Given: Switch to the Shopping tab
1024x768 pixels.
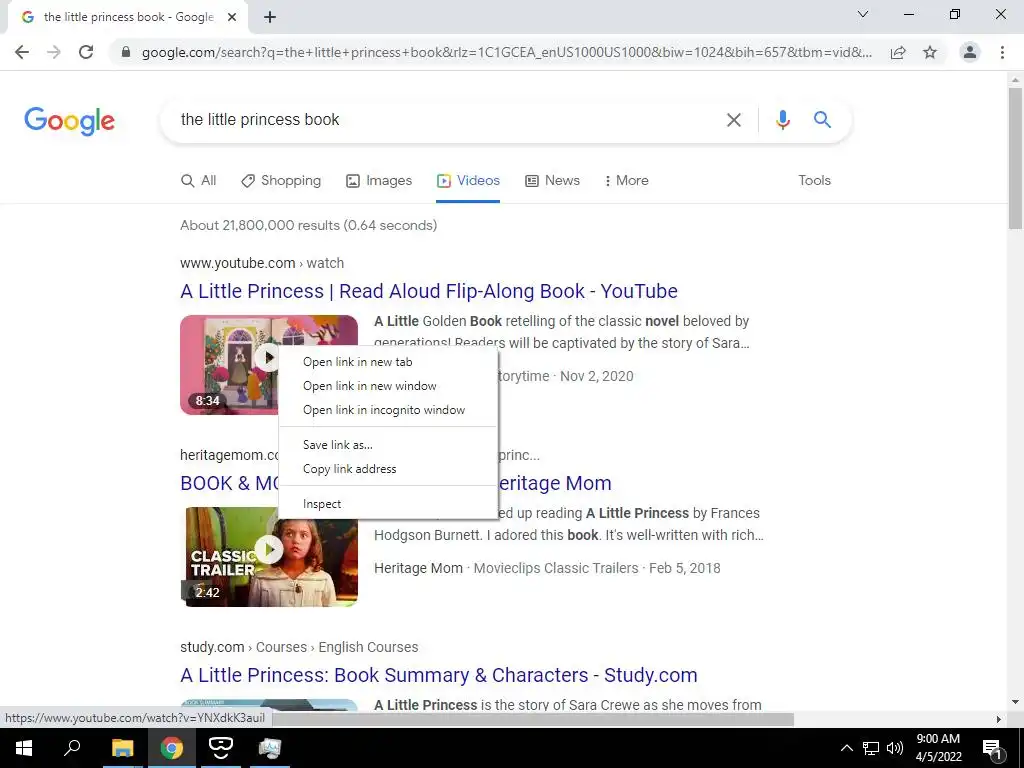Looking at the screenshot, I should click(281, 180).
